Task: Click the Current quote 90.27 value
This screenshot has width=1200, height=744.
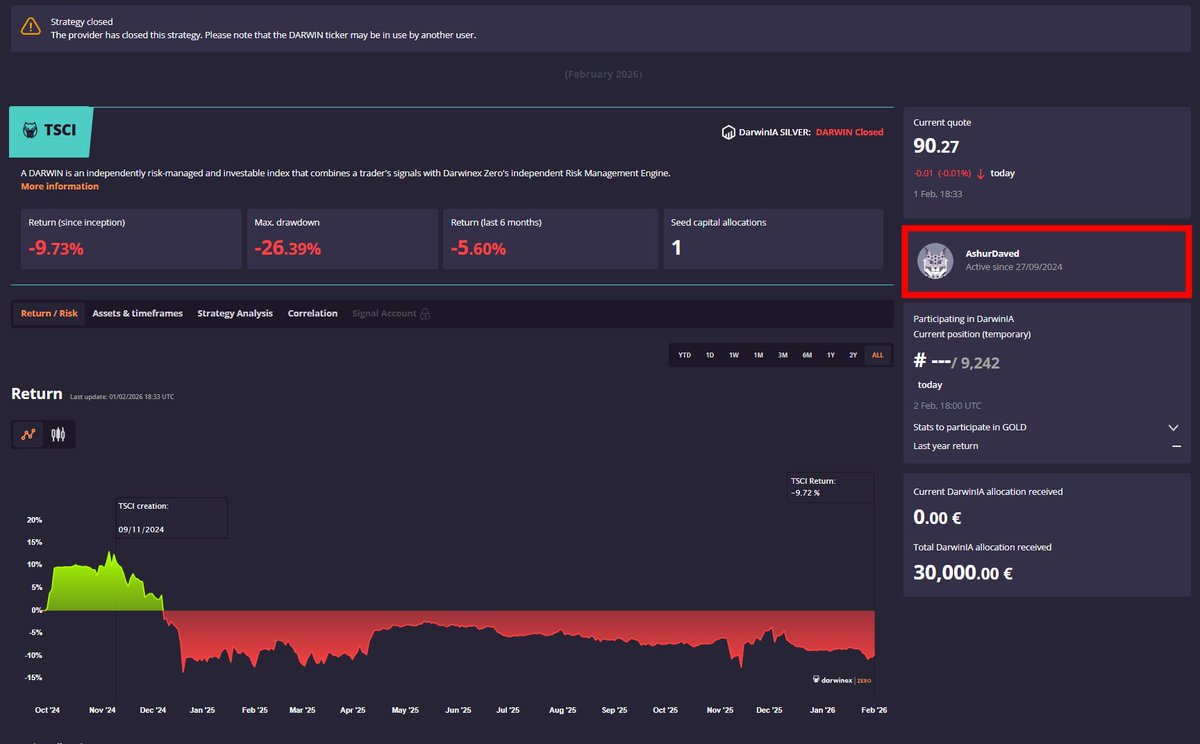Action: pyautogui.click(x=936, y=147)
